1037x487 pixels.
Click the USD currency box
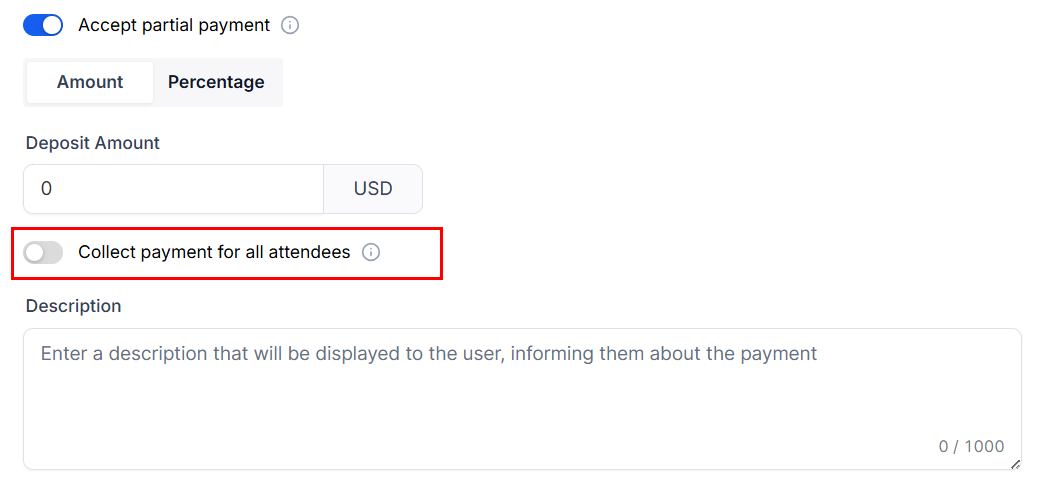(373, 189)
